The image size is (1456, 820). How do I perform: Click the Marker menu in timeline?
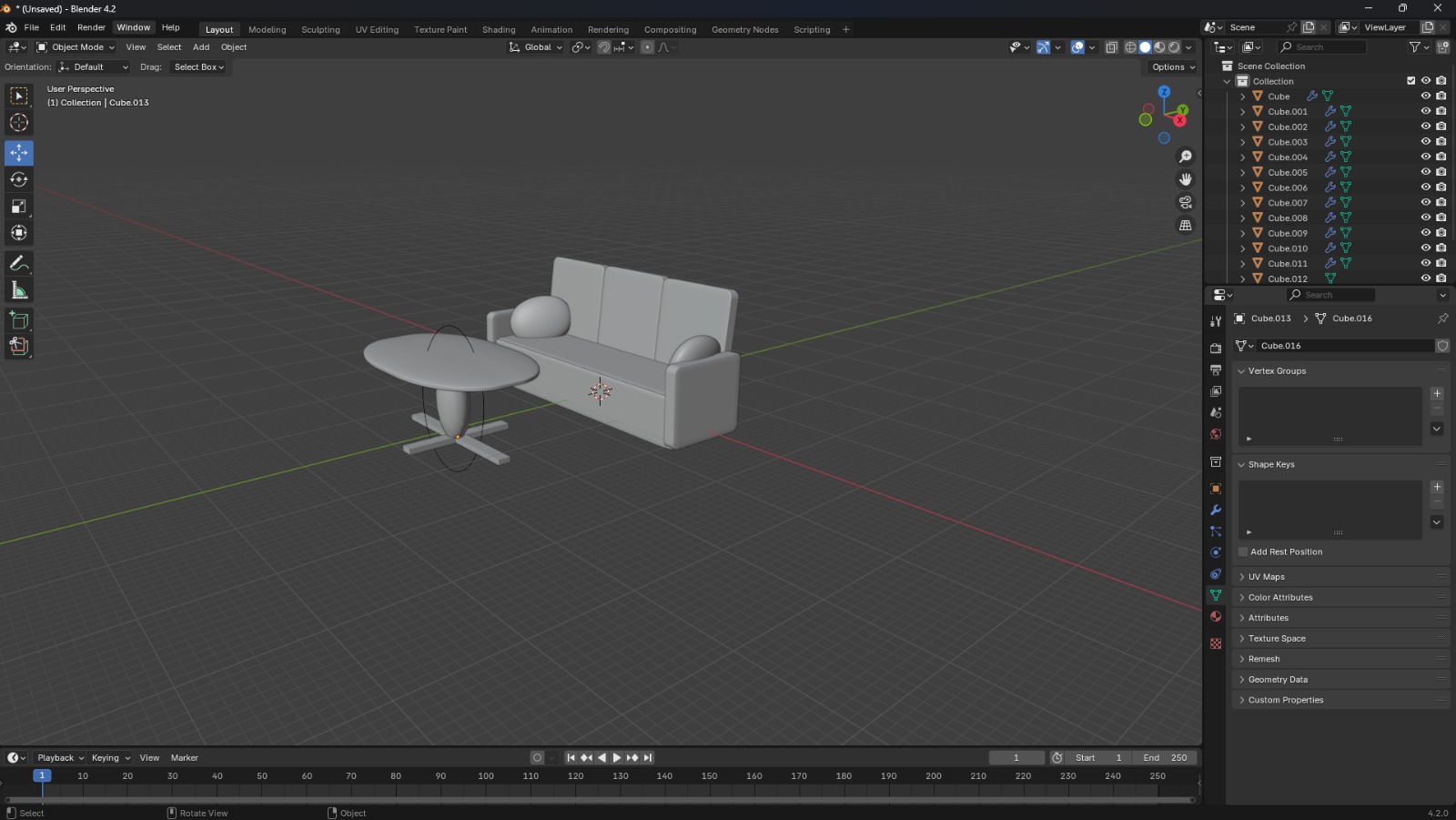point(185,758)
